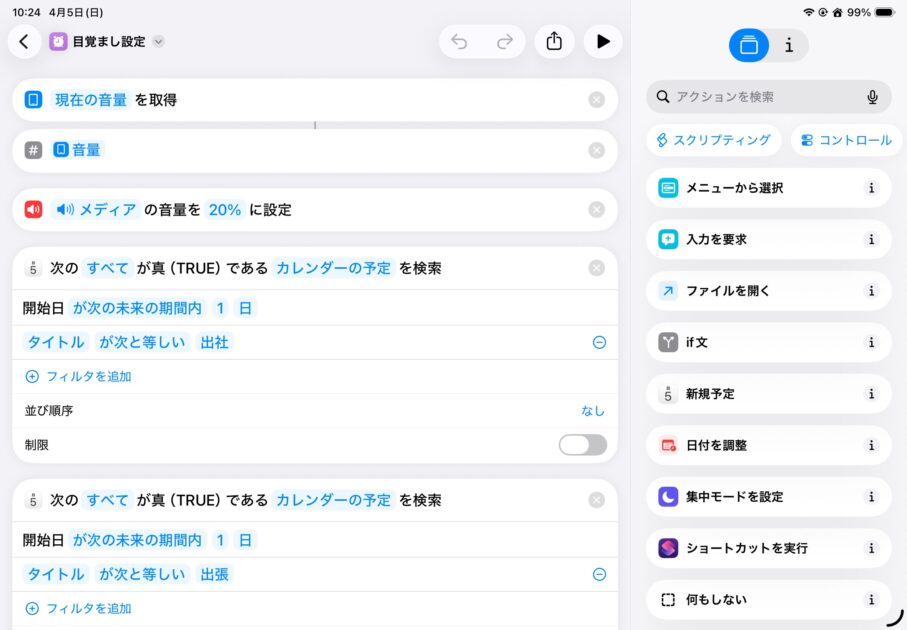Tap the microphone icon in the search field
Image resolution: width=907 pixels, height=630 pixels.
[x=872, y=97]
